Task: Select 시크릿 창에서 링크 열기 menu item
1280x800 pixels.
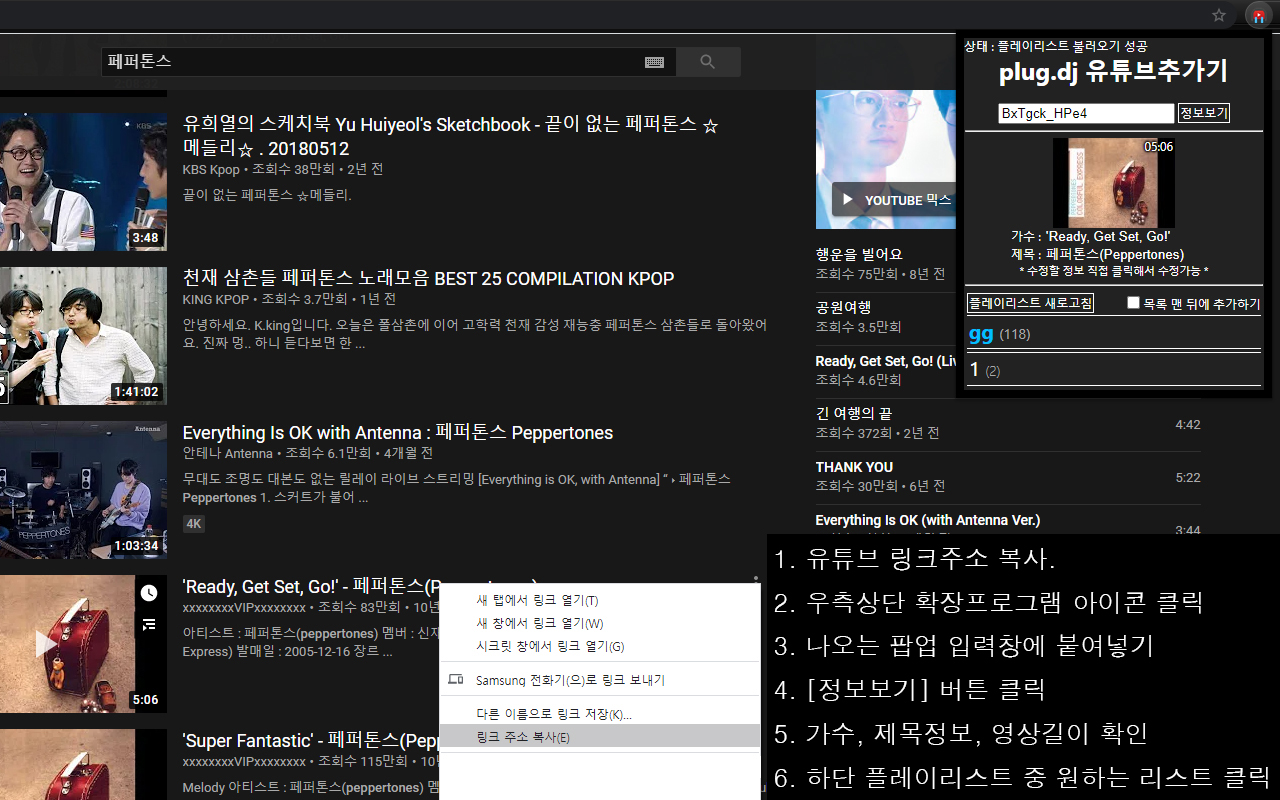Action: pos(600,646)
